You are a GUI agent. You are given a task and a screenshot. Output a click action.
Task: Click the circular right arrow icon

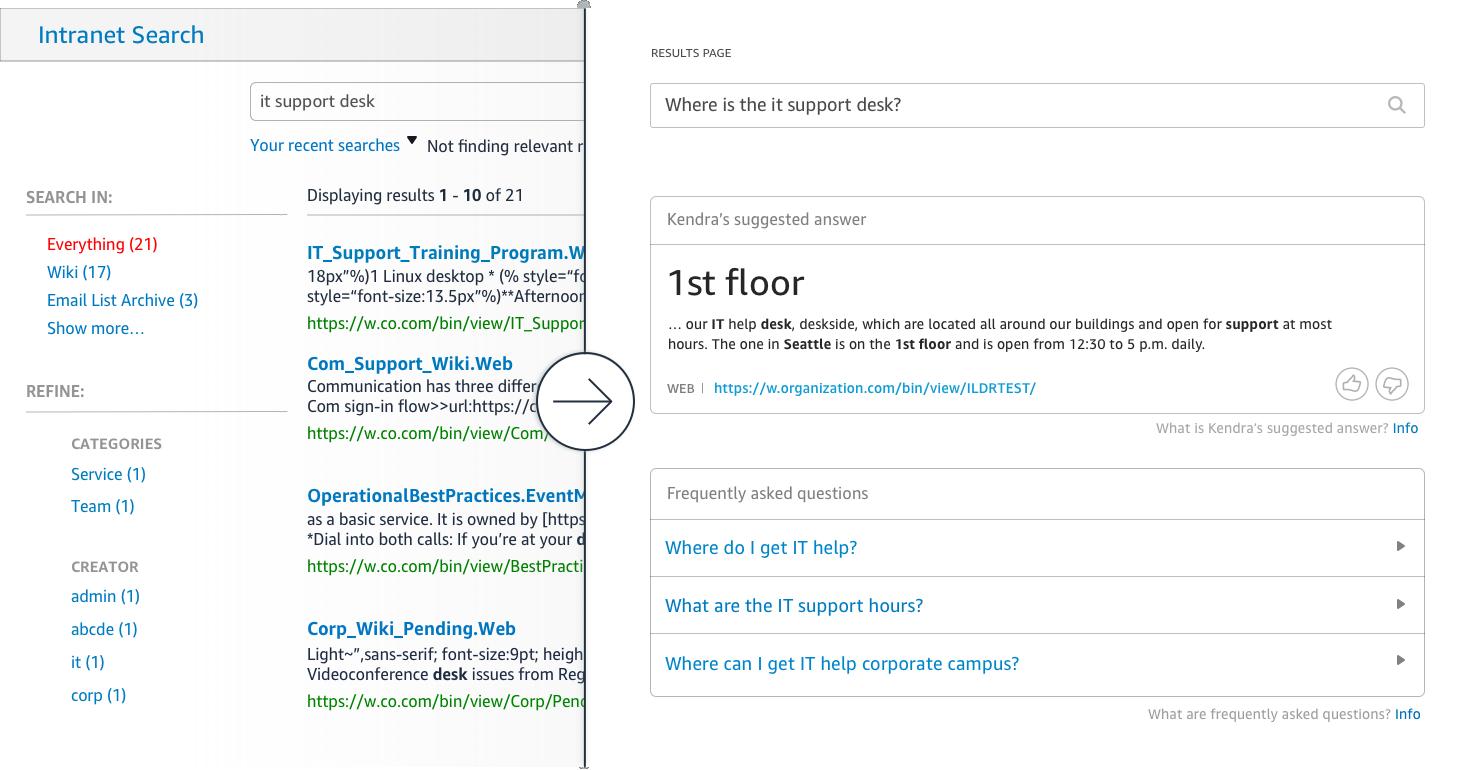pos(586,401)
